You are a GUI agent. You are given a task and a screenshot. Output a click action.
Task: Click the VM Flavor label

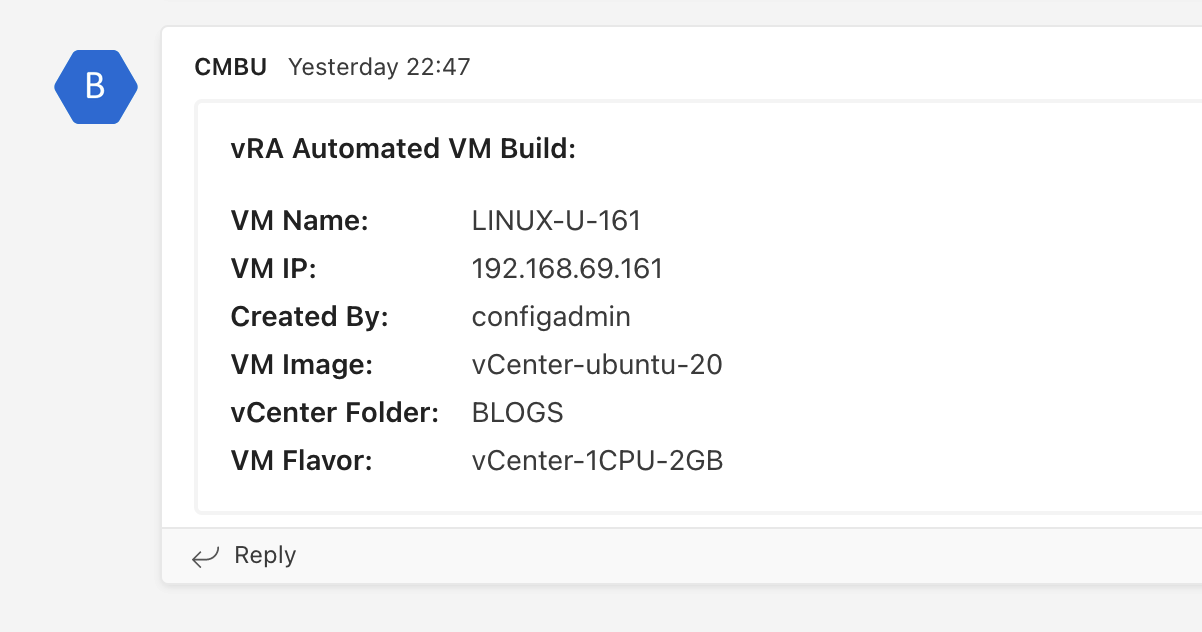tap(301, 461)
